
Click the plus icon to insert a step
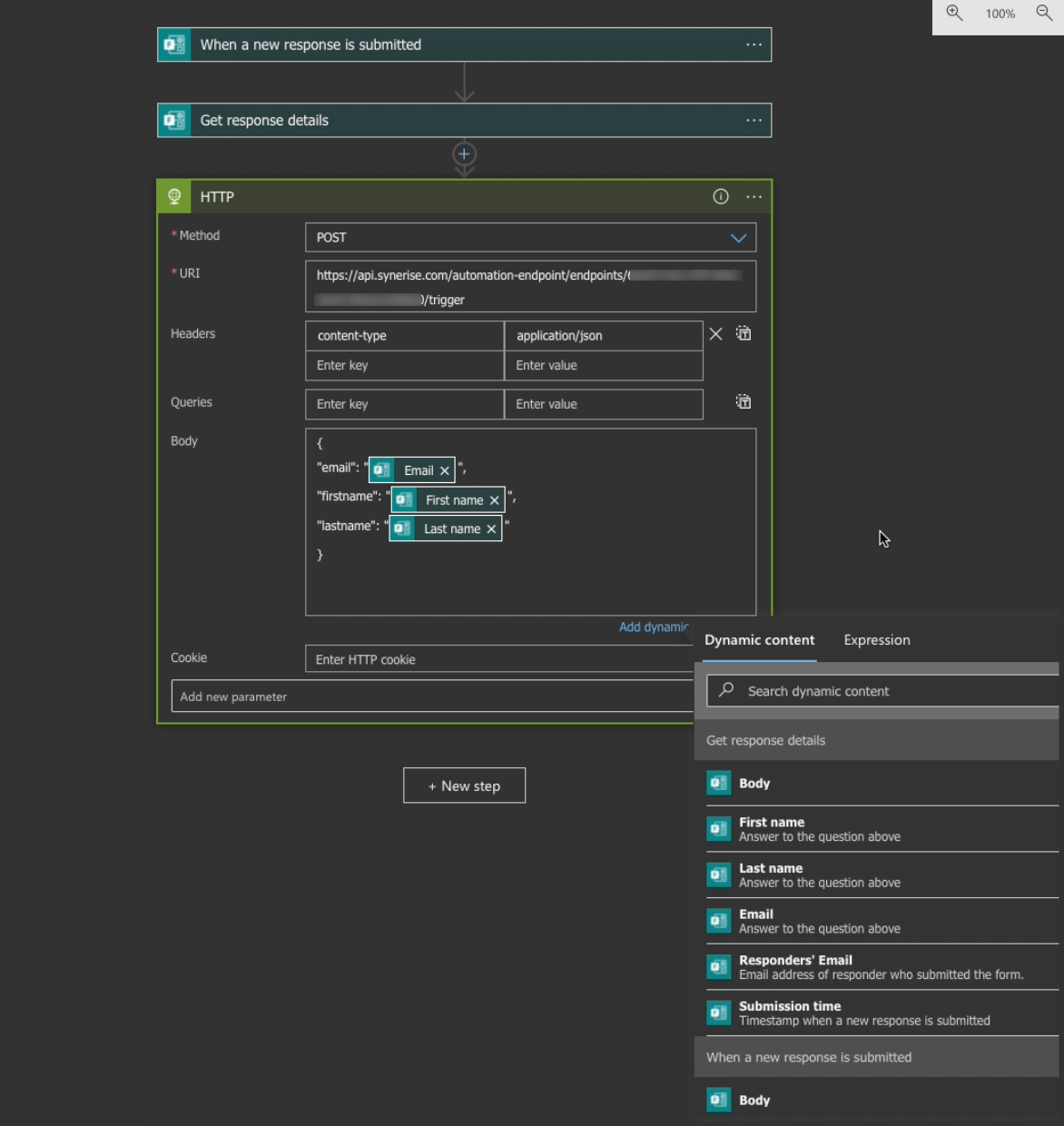[x=464, y=154]
